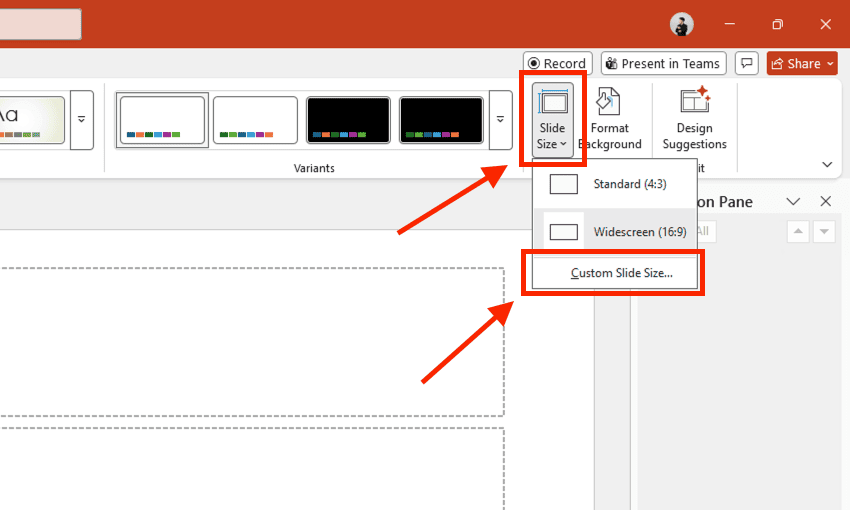Expand the Themes gallery more arrow

point(82,120)
